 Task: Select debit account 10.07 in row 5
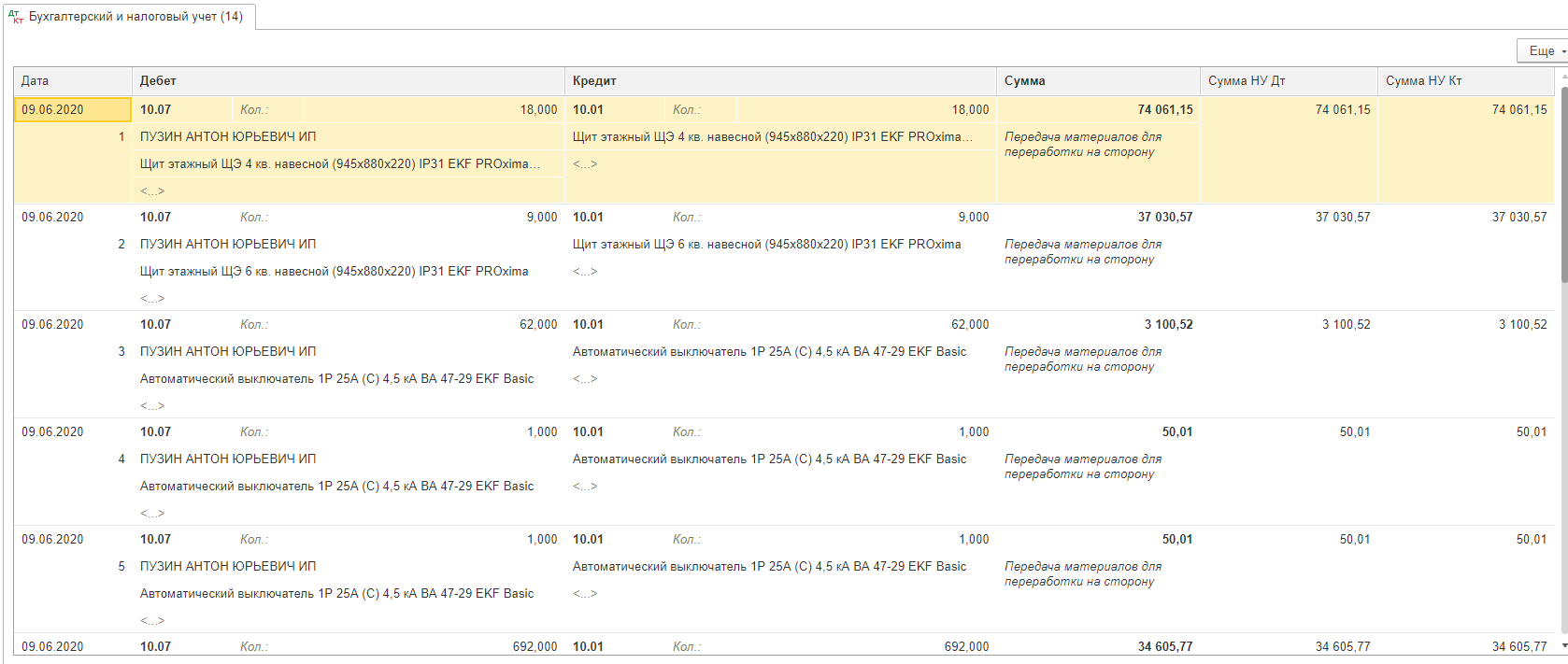[155, 540]
